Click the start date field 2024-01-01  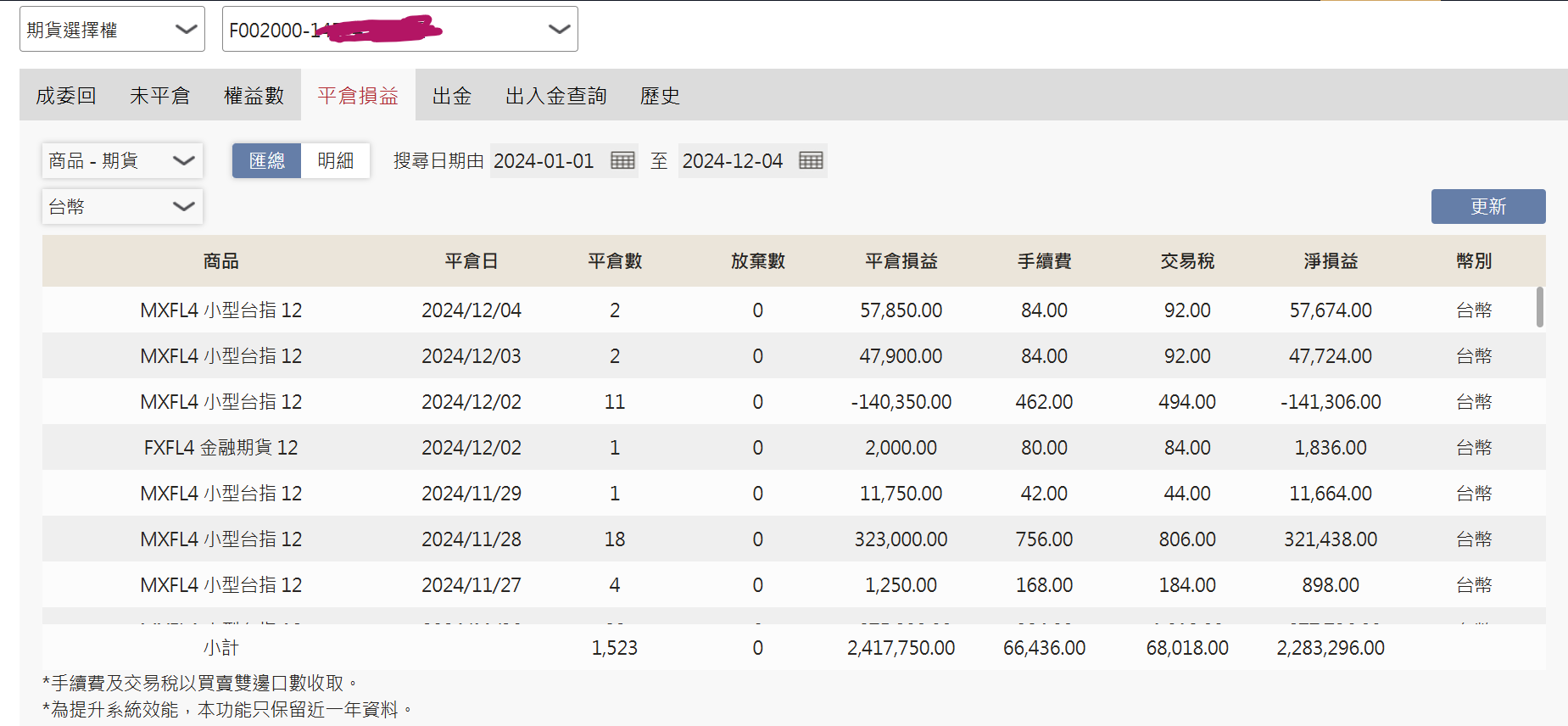point(544,160)
